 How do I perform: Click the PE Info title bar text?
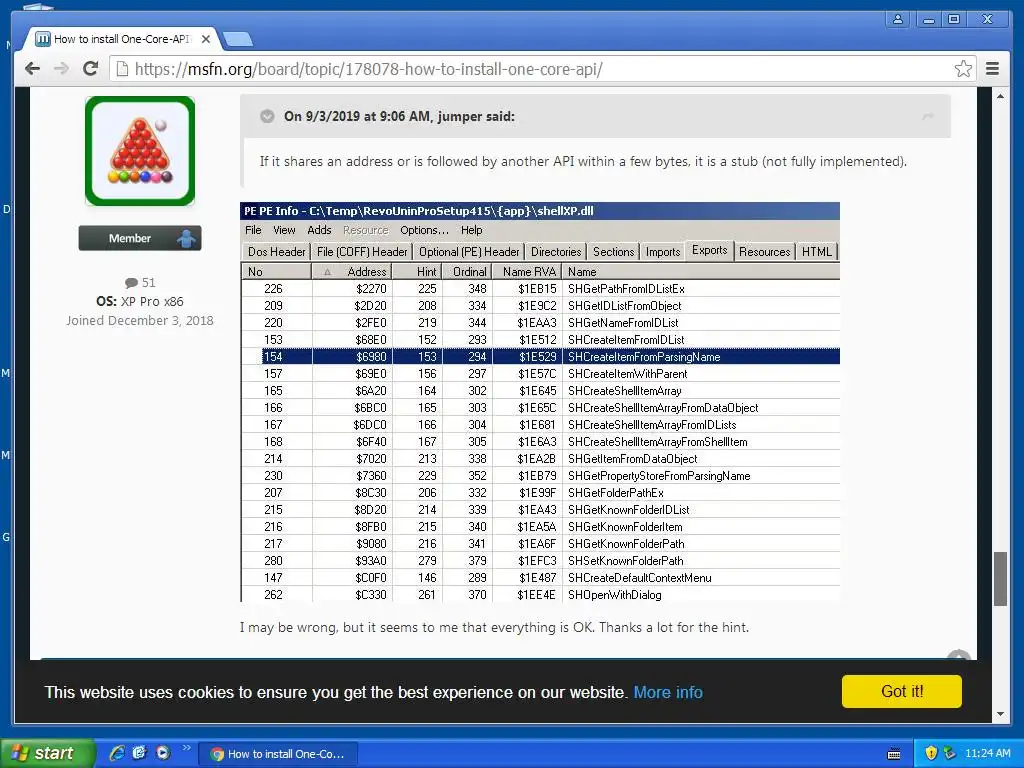[419, 211]
